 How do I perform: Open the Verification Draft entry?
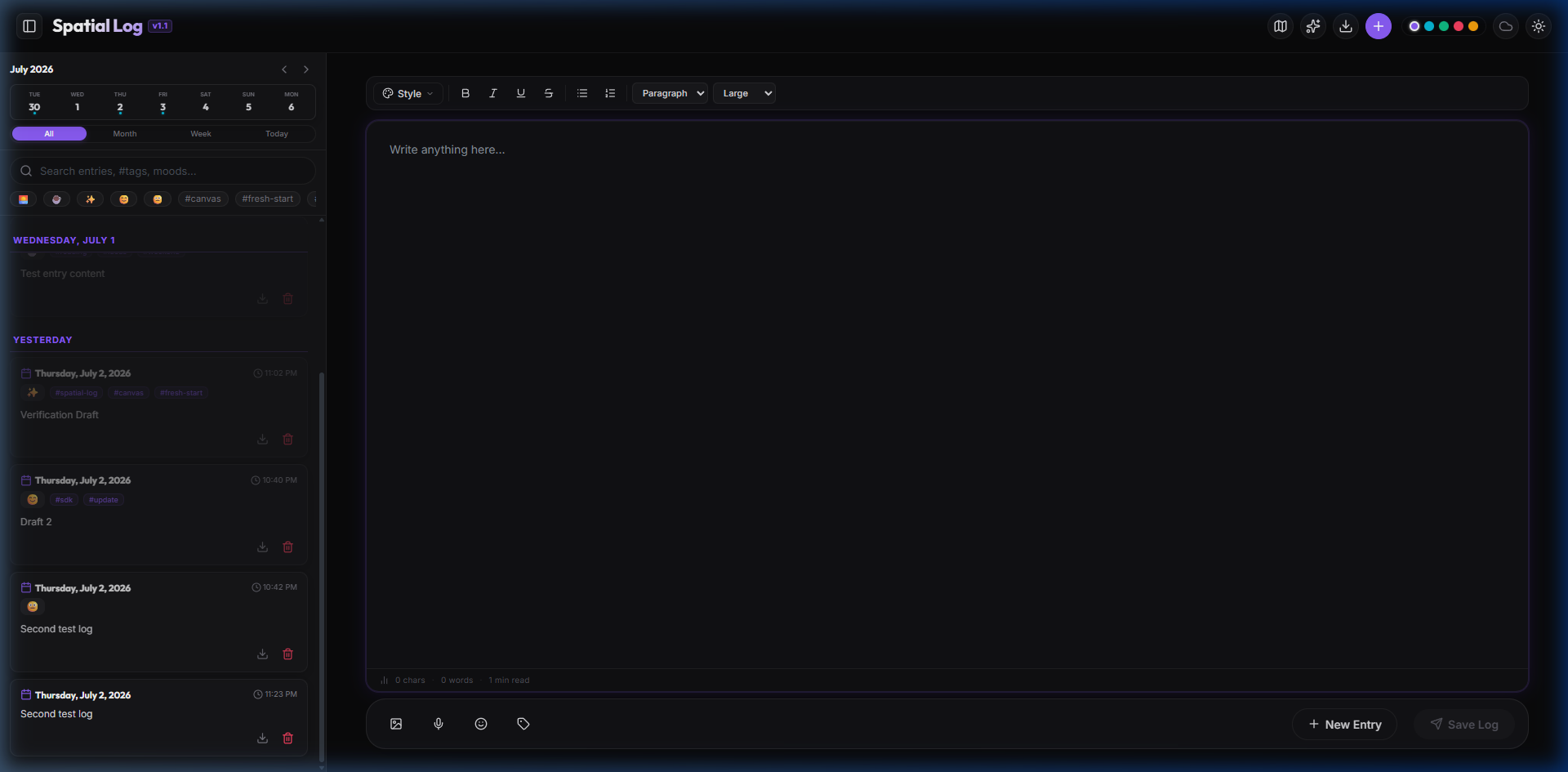coord(158,408)
